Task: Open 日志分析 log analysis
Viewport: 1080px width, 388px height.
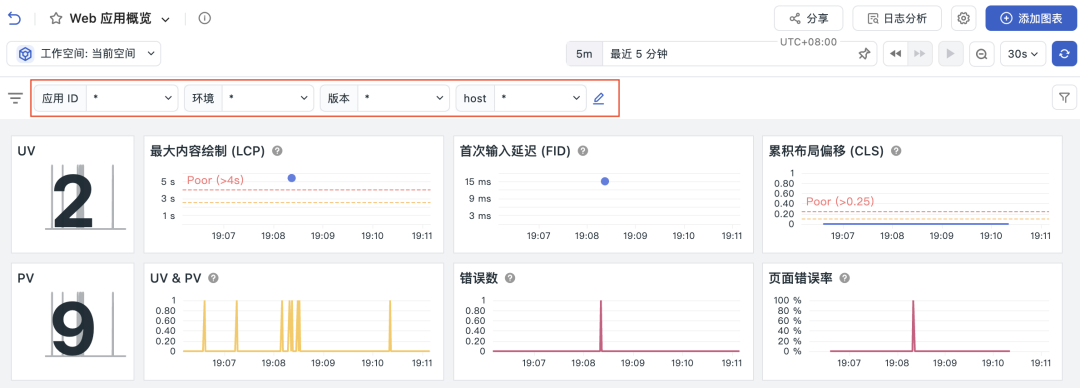Action: [x=897, y=19]
